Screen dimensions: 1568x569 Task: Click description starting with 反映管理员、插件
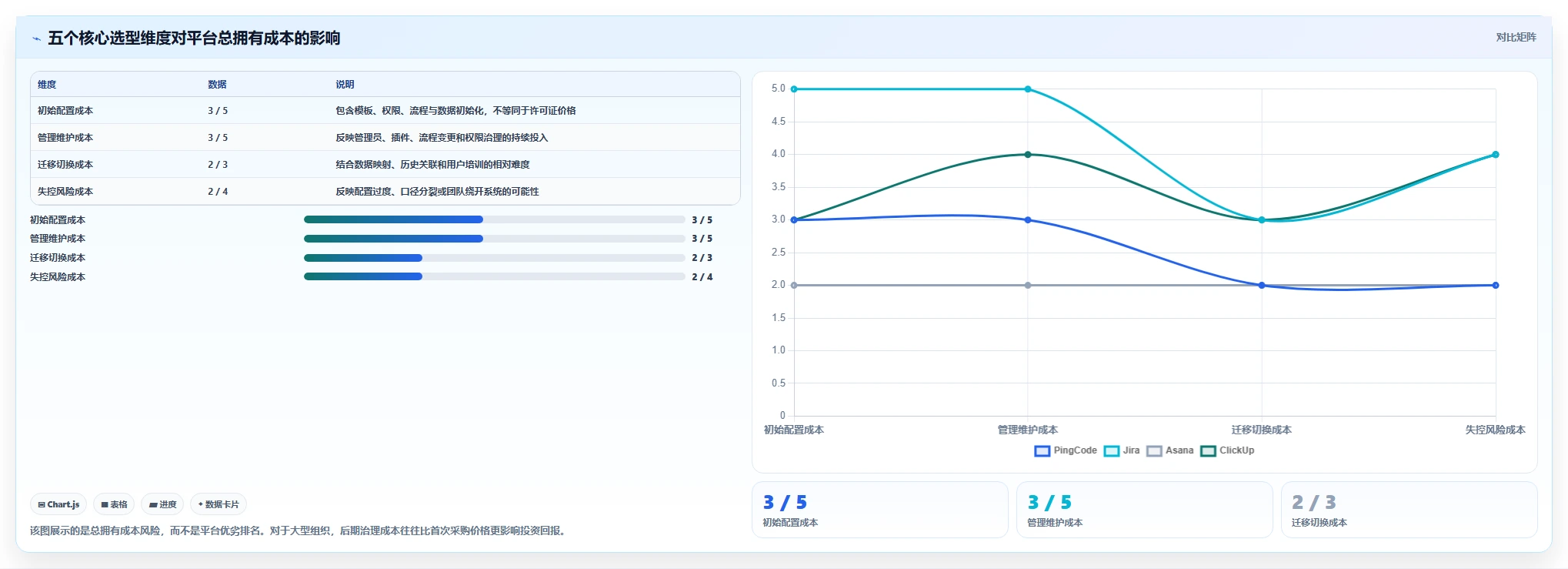(x=442, y=138)
